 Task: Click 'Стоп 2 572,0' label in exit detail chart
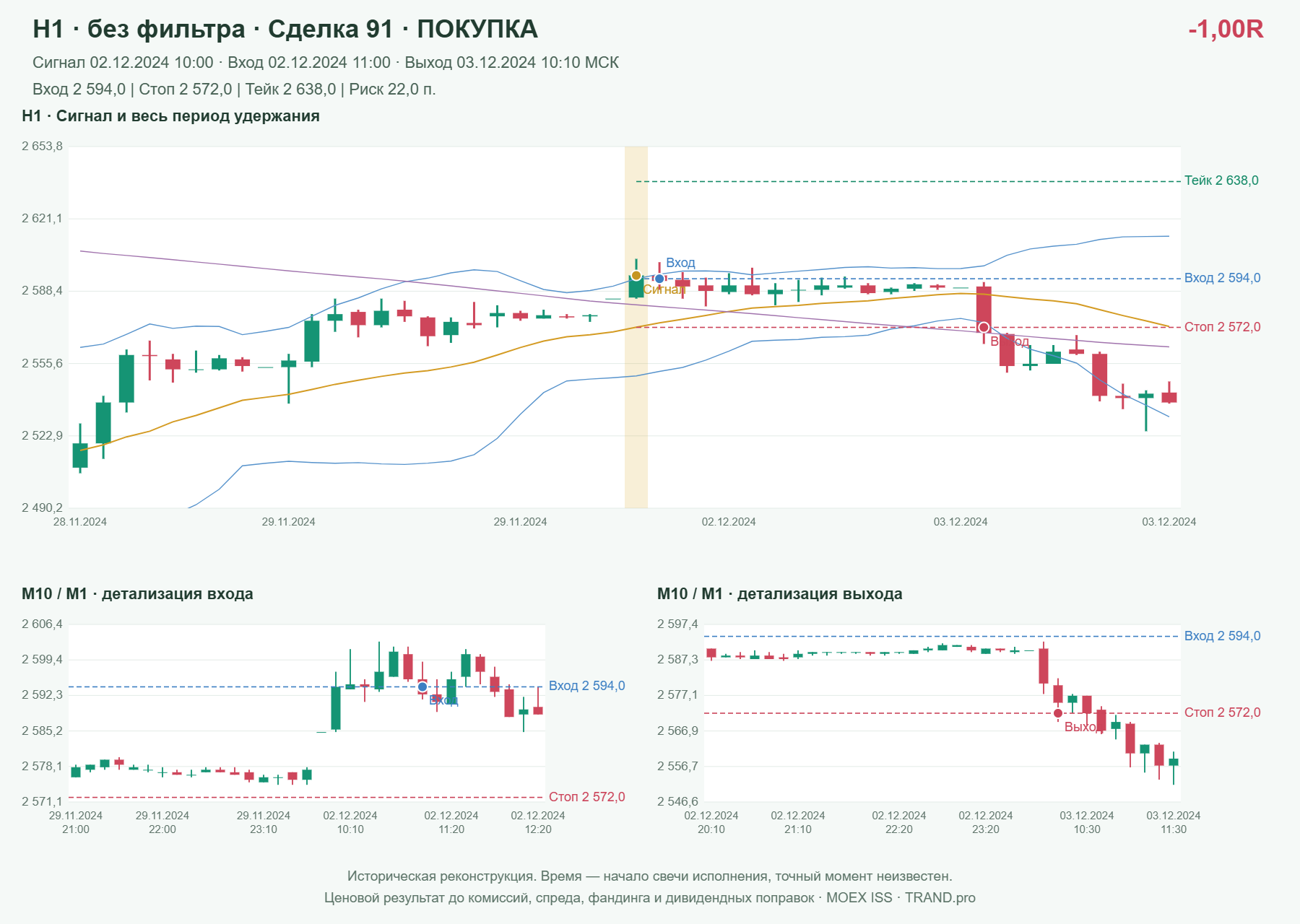(1222, 712)
